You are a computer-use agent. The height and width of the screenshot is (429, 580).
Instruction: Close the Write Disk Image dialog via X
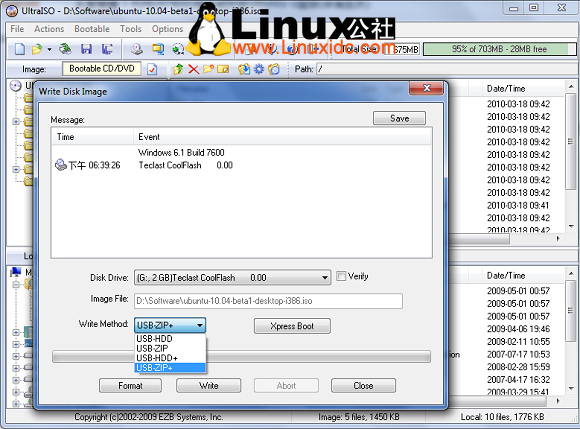click(426, 88)
